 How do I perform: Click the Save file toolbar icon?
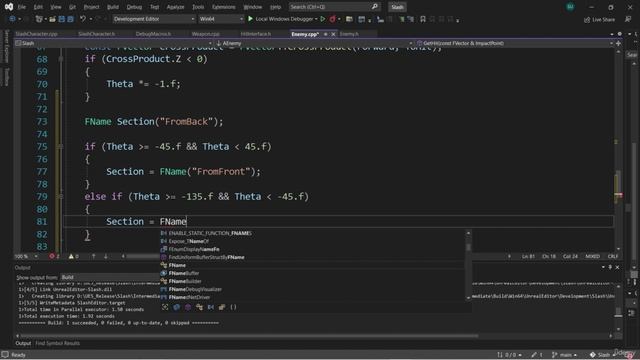(62, 19)
